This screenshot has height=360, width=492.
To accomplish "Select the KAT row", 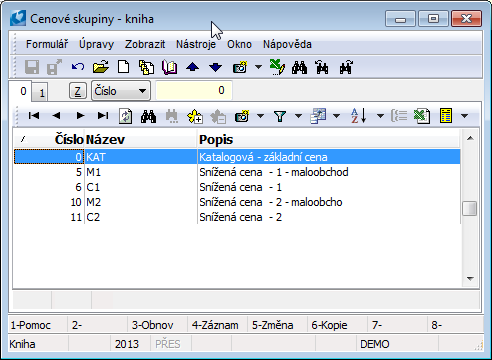I will [237, 157].
